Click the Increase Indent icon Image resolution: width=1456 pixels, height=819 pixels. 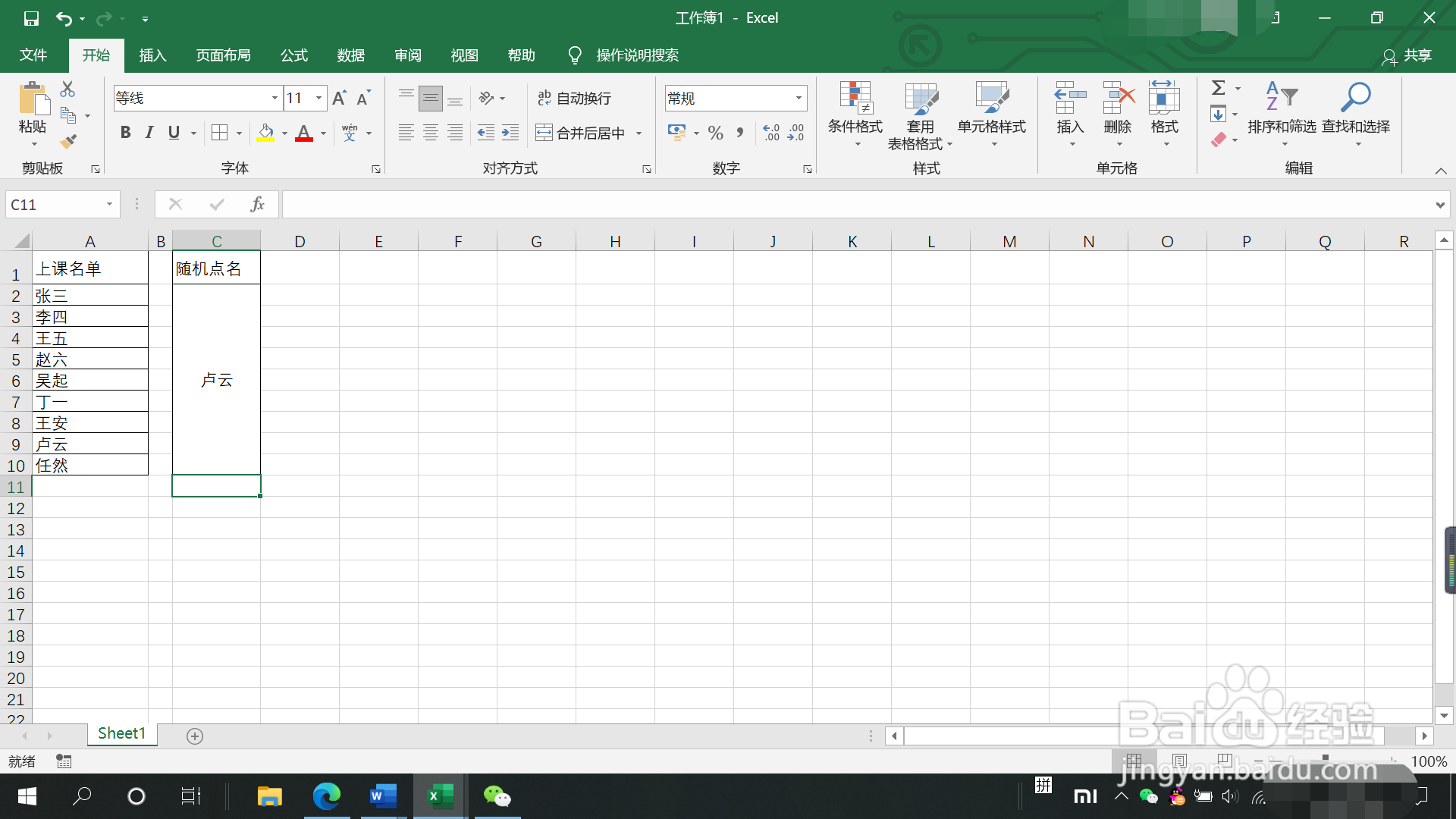coord(510,133)
